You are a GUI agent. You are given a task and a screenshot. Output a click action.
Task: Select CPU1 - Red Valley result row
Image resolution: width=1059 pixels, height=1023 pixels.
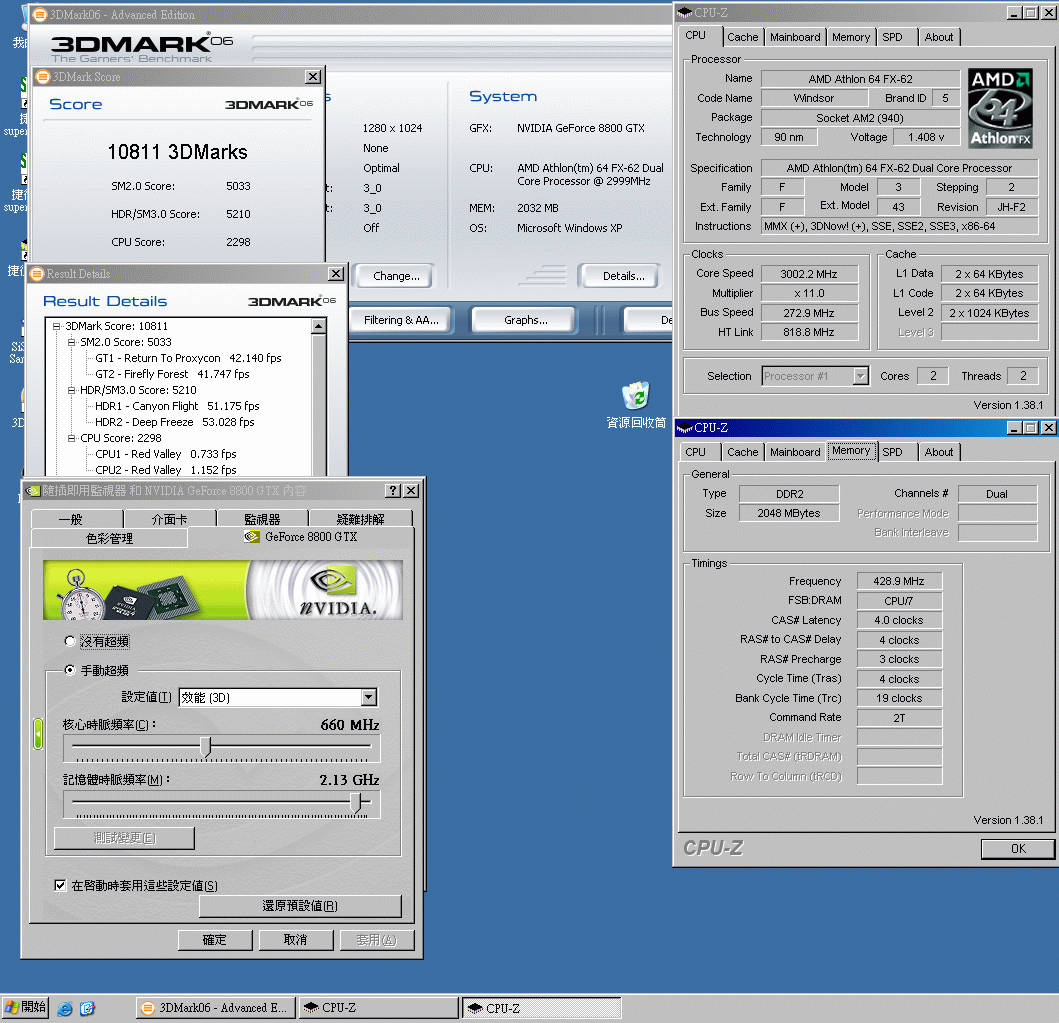click(x=166, y=454)
